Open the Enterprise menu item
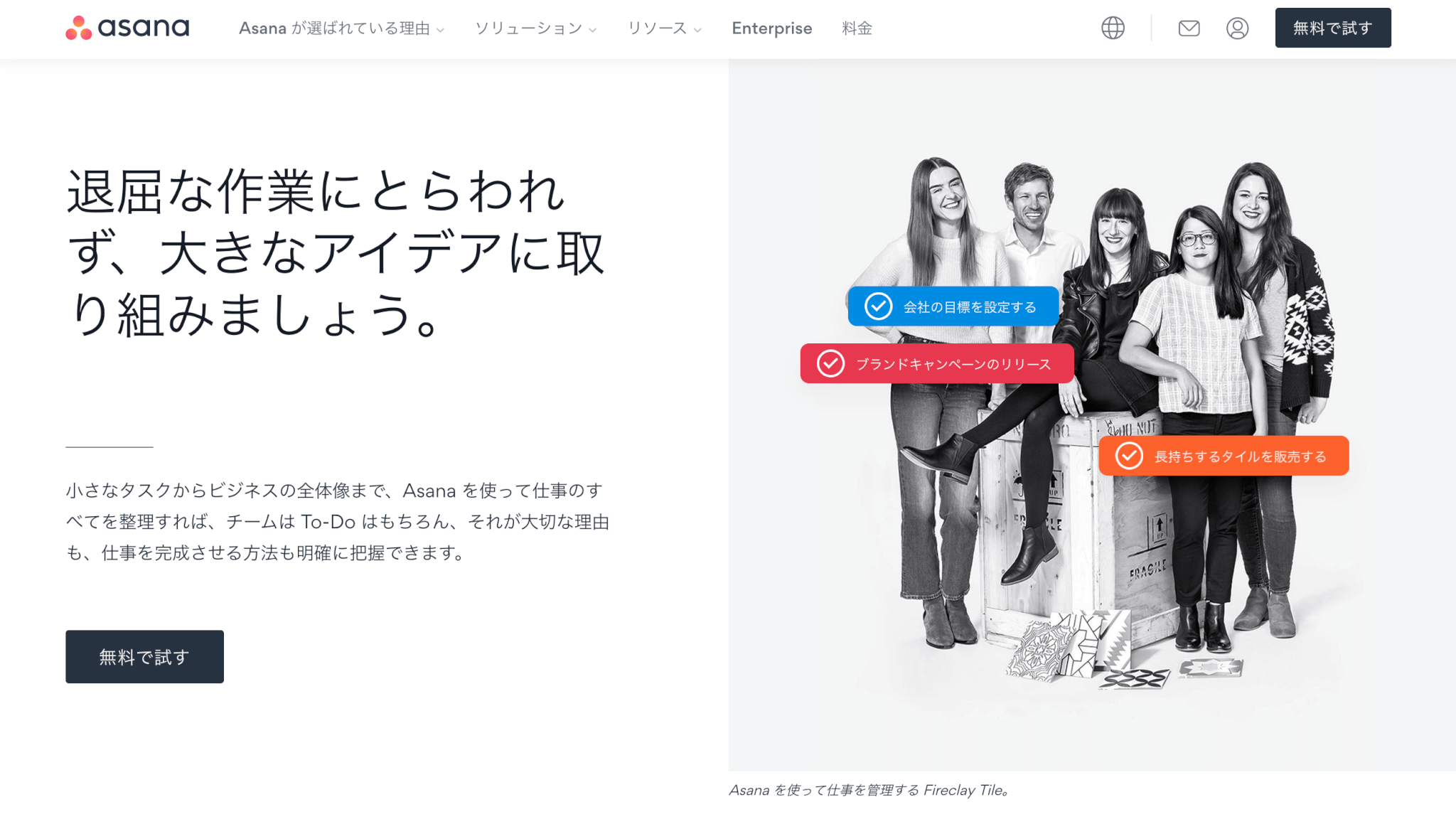The height and width of the screenshot is (829, 1456). [x=771, y=28]
